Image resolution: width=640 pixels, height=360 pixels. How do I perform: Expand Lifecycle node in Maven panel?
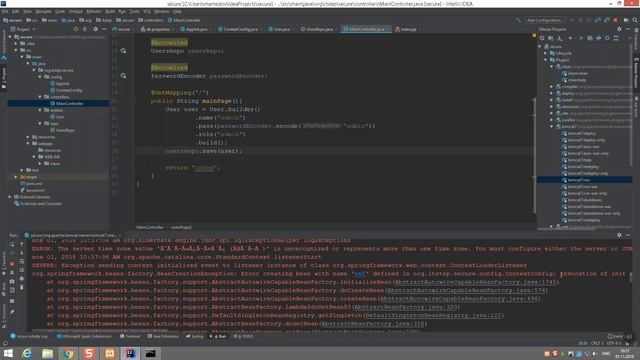pos(546,53)
